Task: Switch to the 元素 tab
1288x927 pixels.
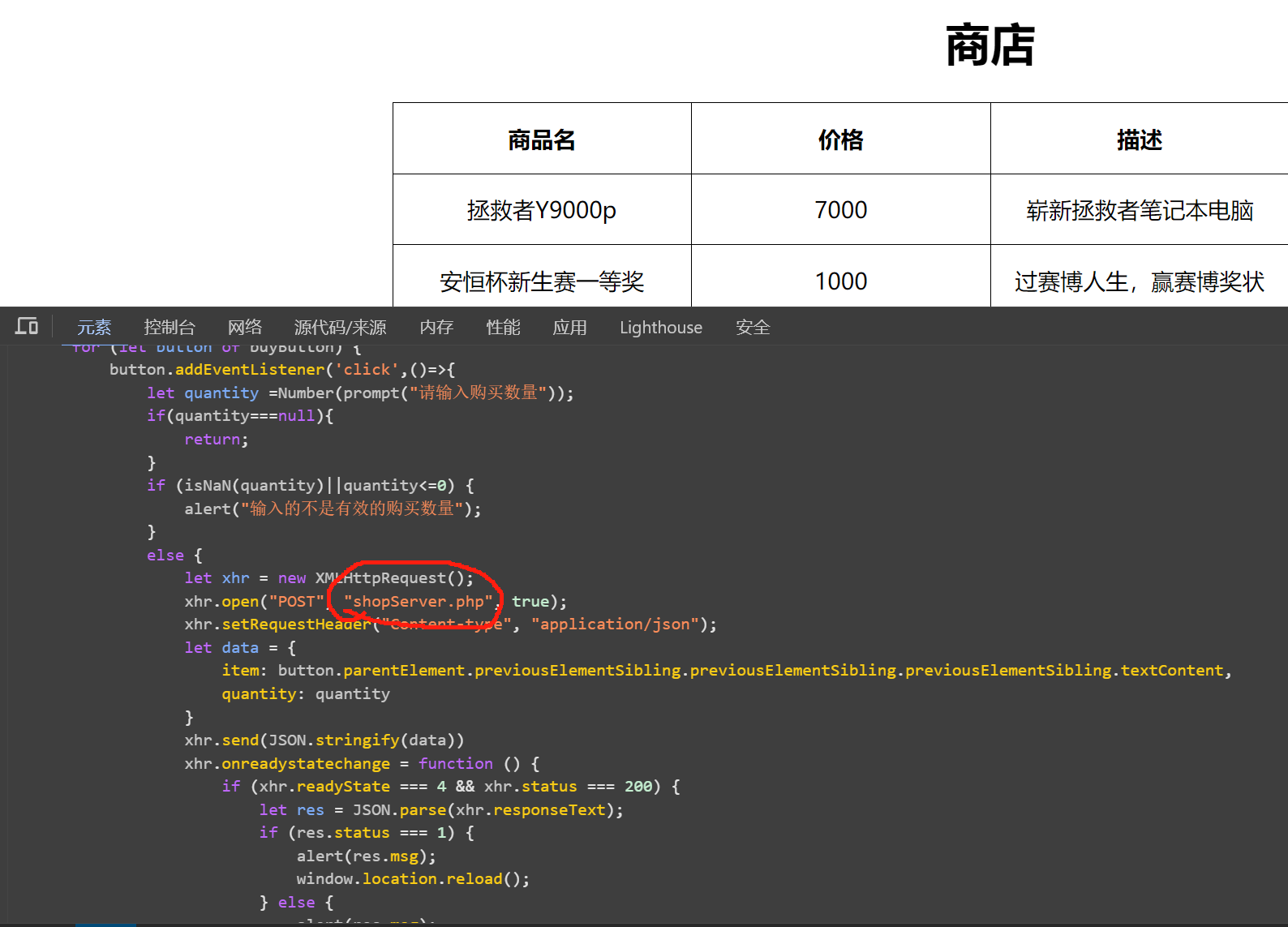Action: 94,328
